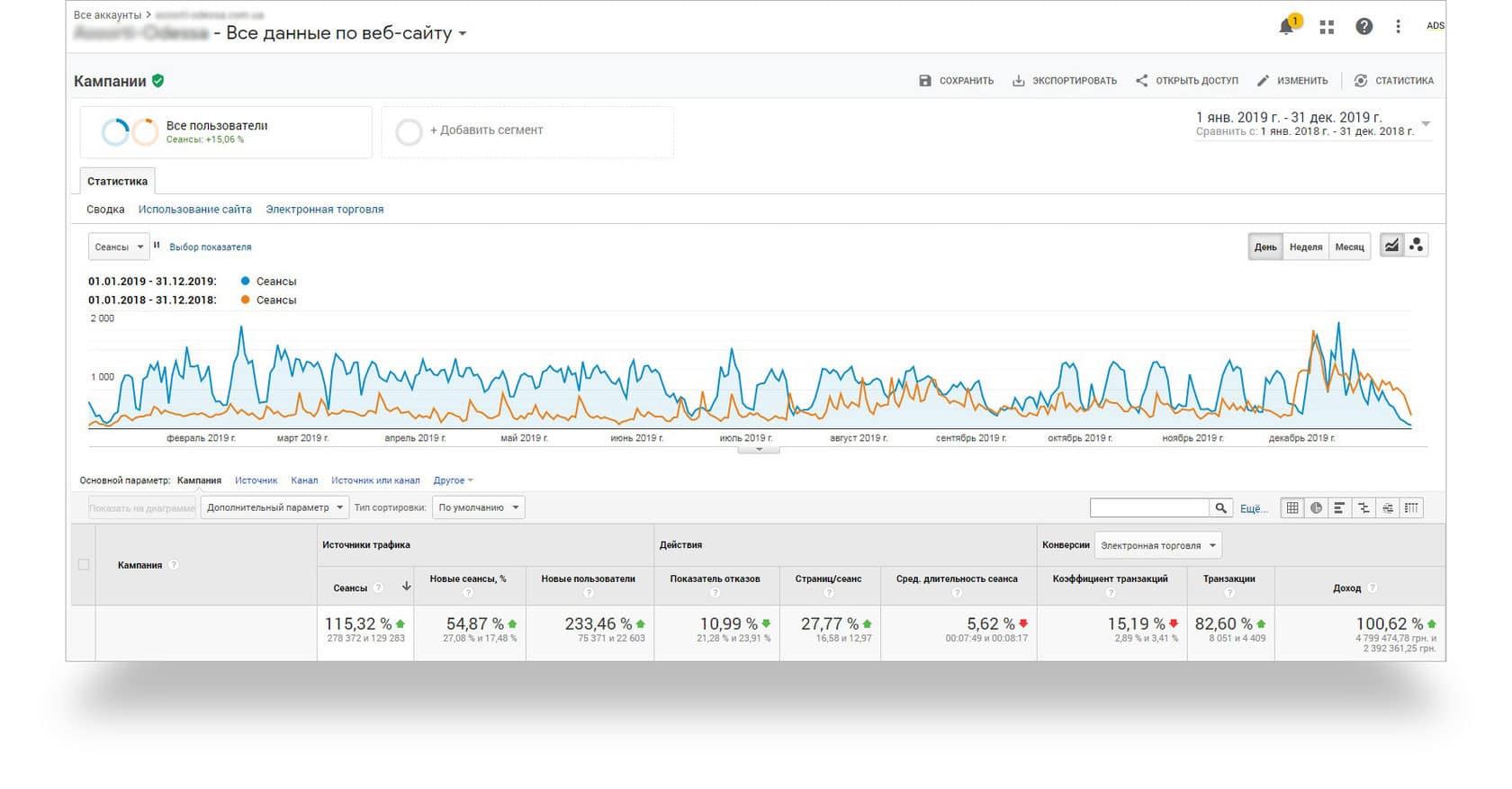Open the notifications bell
Image resolution: width=1512 pixels, height=789 pixels.
point(1287,26)
